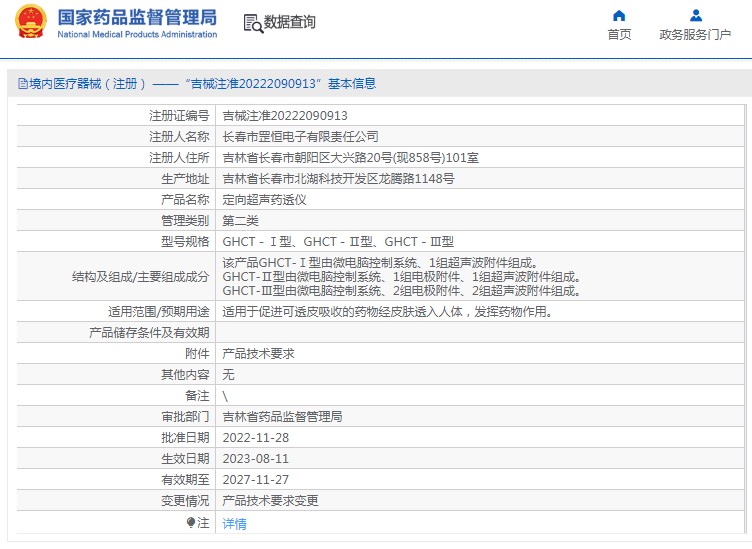
Task: Open the 详情 details link
Action: pos(235,524)
